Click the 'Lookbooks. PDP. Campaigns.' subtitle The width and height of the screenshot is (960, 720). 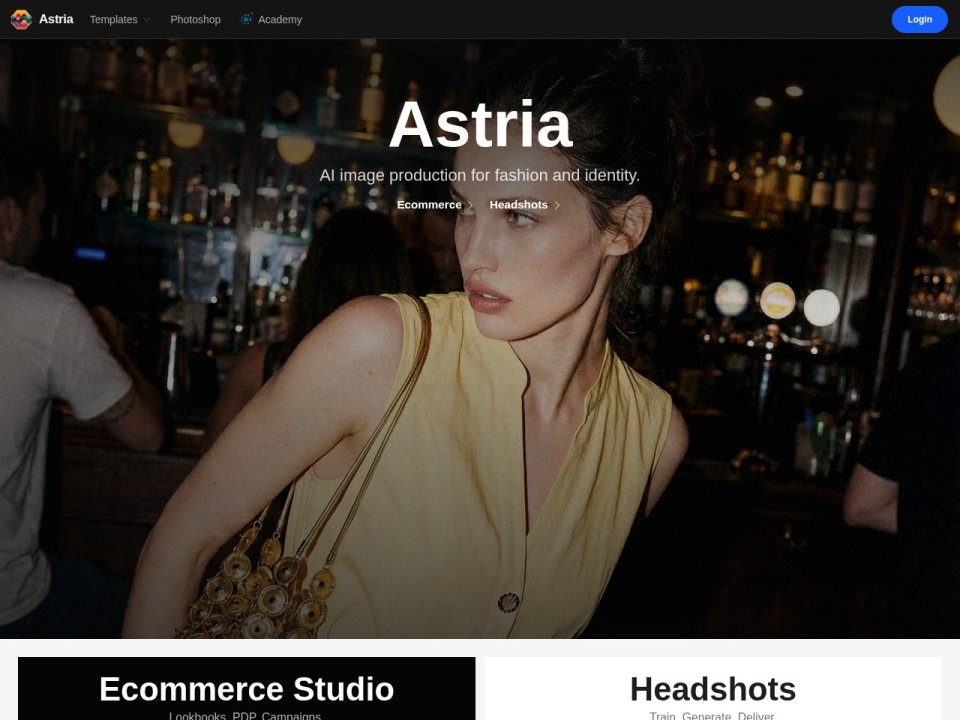click(x=245, y=715)
